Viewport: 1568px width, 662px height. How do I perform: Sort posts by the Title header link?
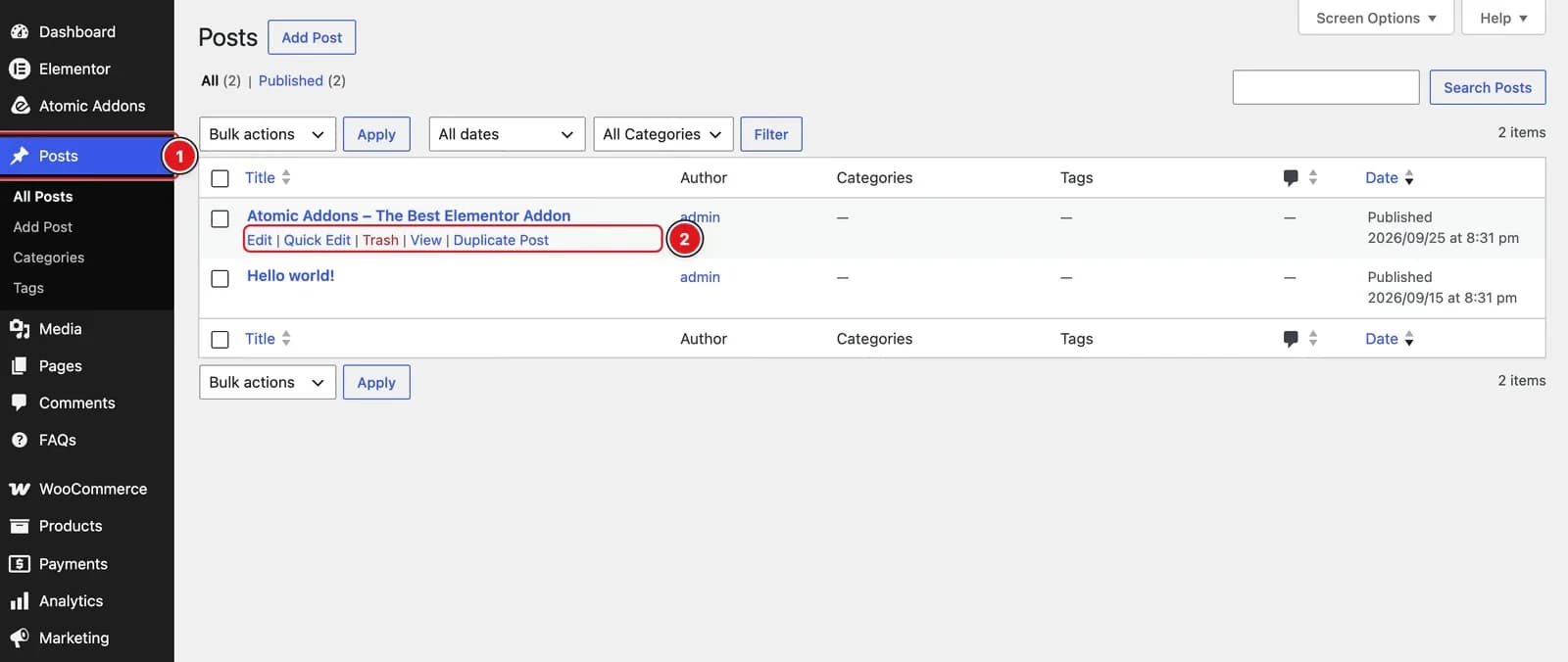[260, 177]
